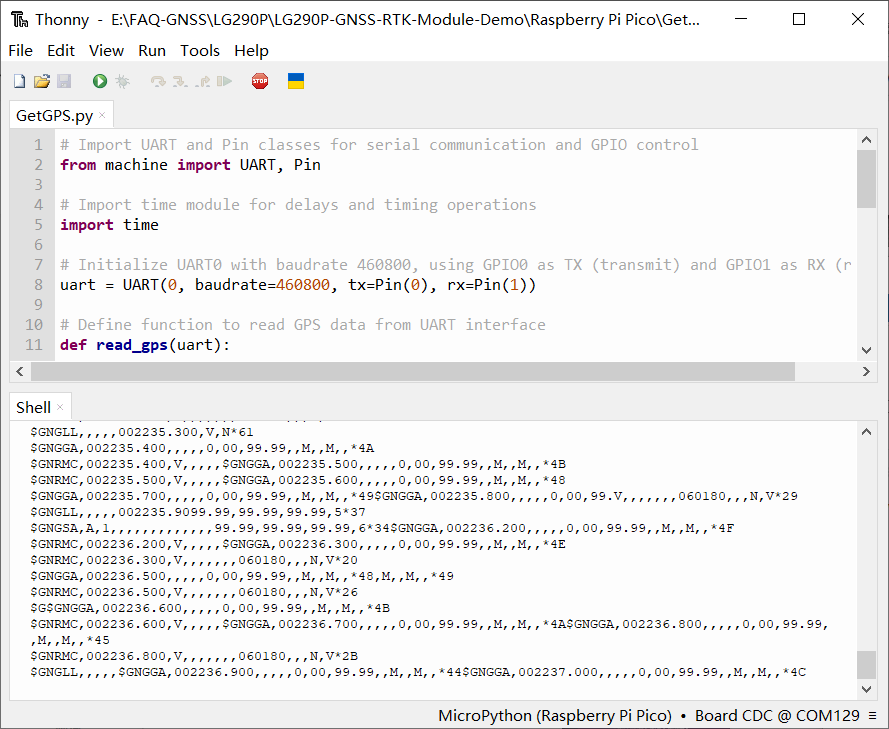Image resolution: width=889 pixels, height=729 pixels.
Task: Close the GetGPS.py tab
Action: [x=102, y=115]
